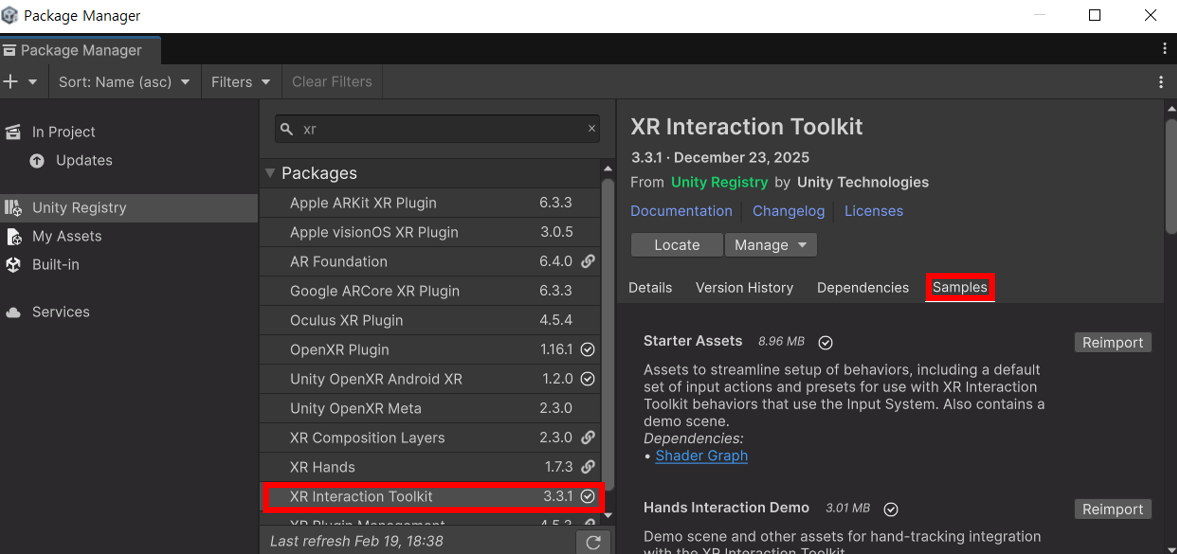1177x554 pixels.
Task: Open the Manage dropdown button
Action: pos(770,245)
